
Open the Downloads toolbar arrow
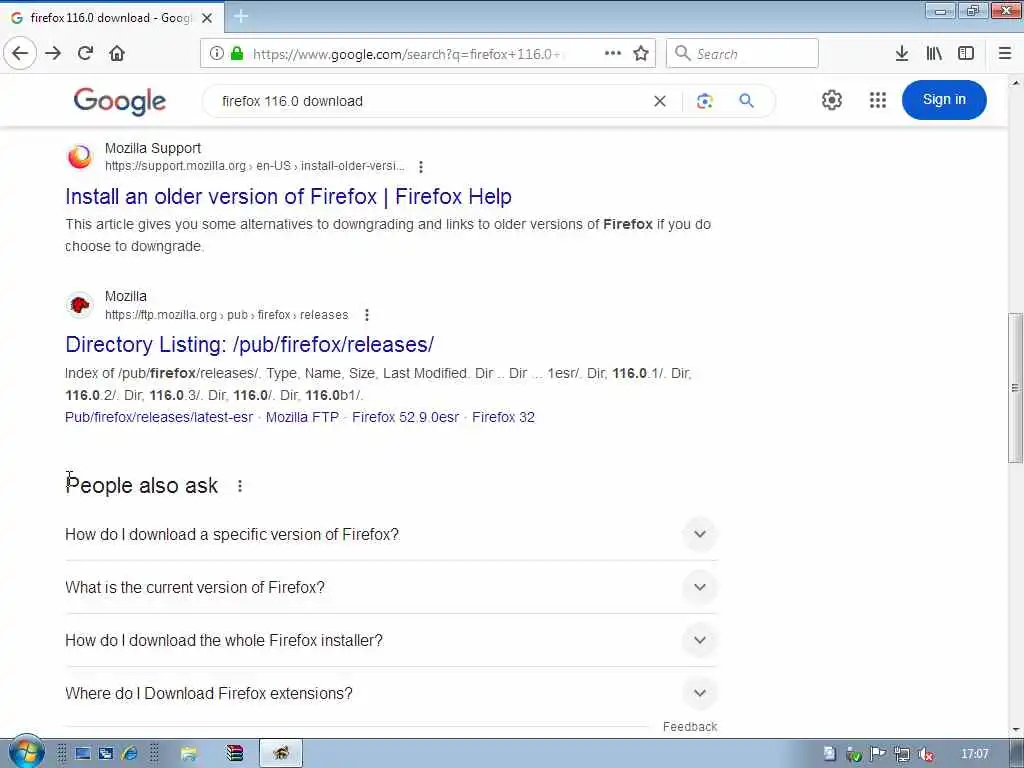click(x=901, y=54)
